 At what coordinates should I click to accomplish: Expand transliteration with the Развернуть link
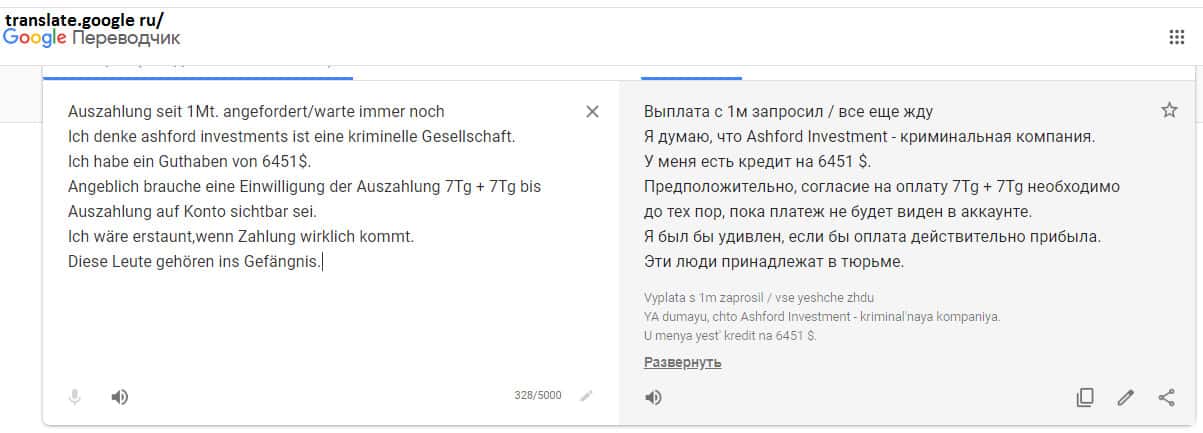tap(683, 362)
